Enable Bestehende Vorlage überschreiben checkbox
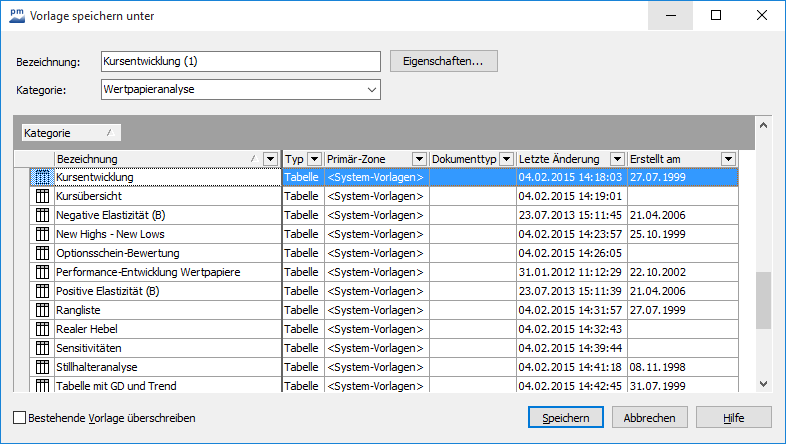 pyautogui.click(x=20, y=418)
